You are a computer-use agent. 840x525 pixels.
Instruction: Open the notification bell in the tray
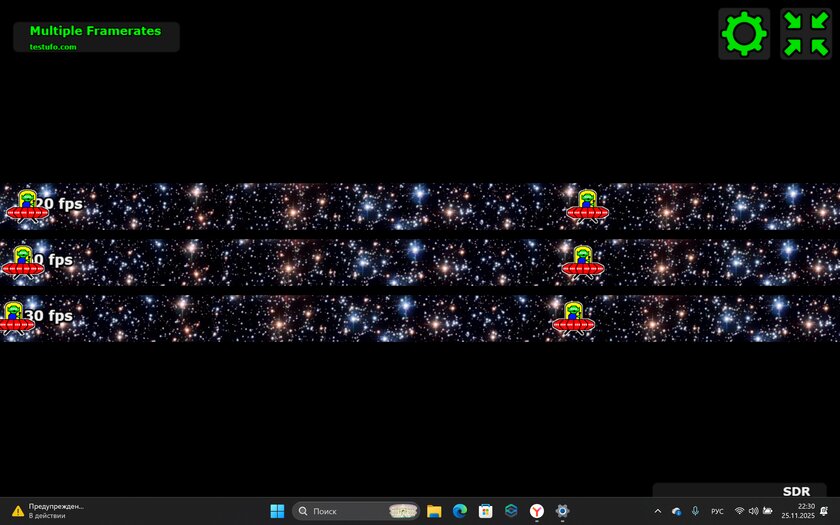[x=824, y=511]
